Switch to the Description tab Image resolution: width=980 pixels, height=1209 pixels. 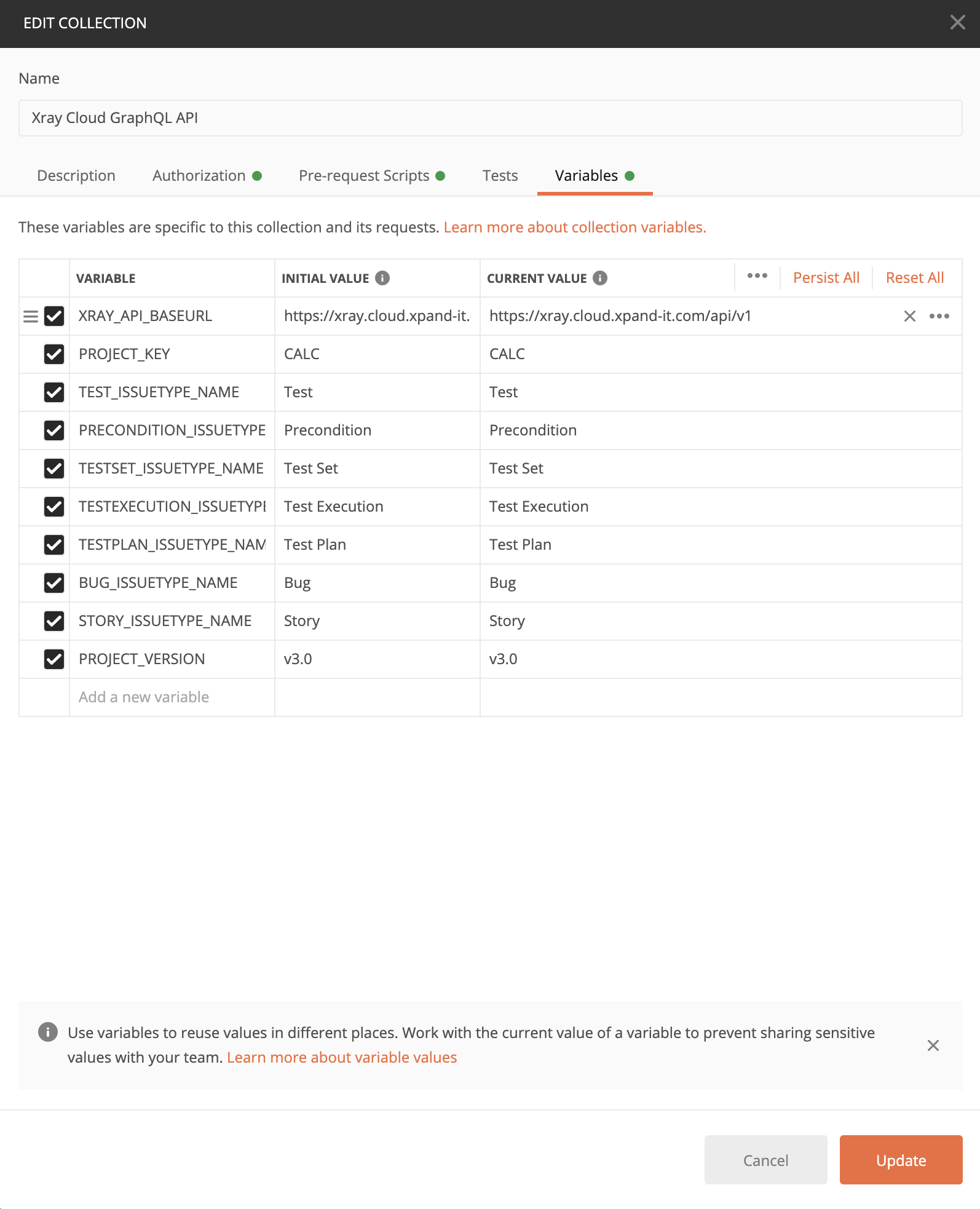(76, 176)
